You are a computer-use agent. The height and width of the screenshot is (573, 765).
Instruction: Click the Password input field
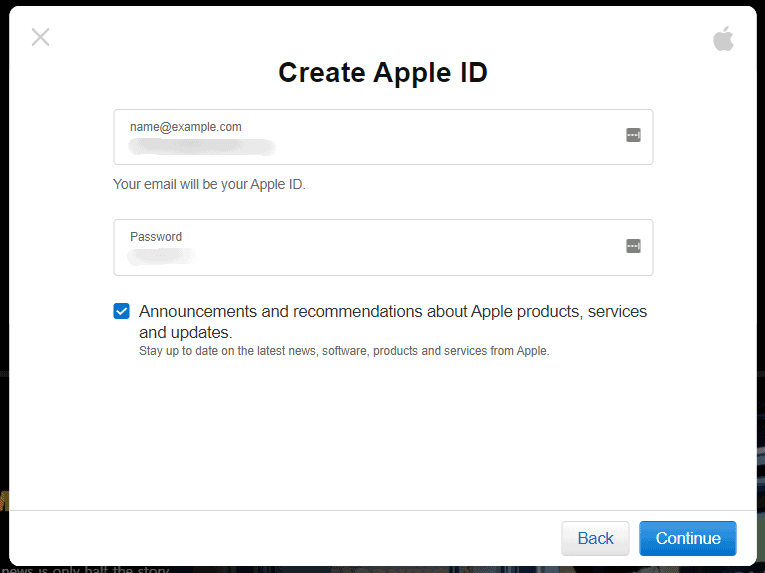pos(383,247)
